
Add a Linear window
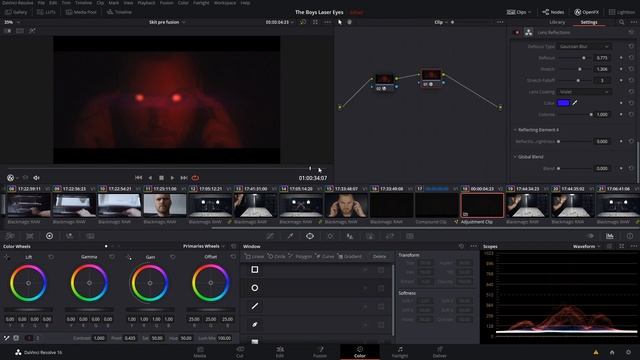(255, 256)
